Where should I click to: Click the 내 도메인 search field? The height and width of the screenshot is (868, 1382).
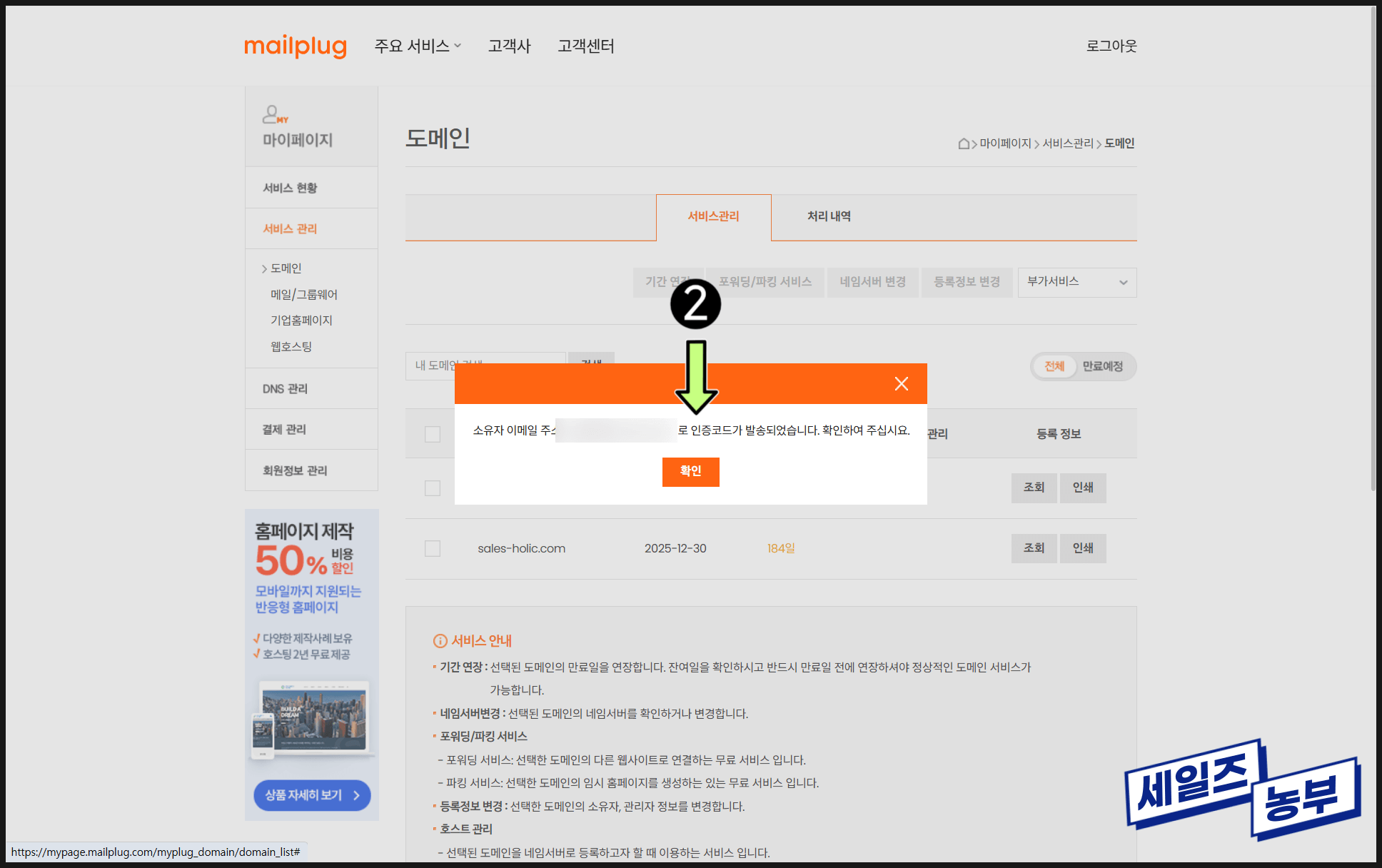[x=428, y=365]
